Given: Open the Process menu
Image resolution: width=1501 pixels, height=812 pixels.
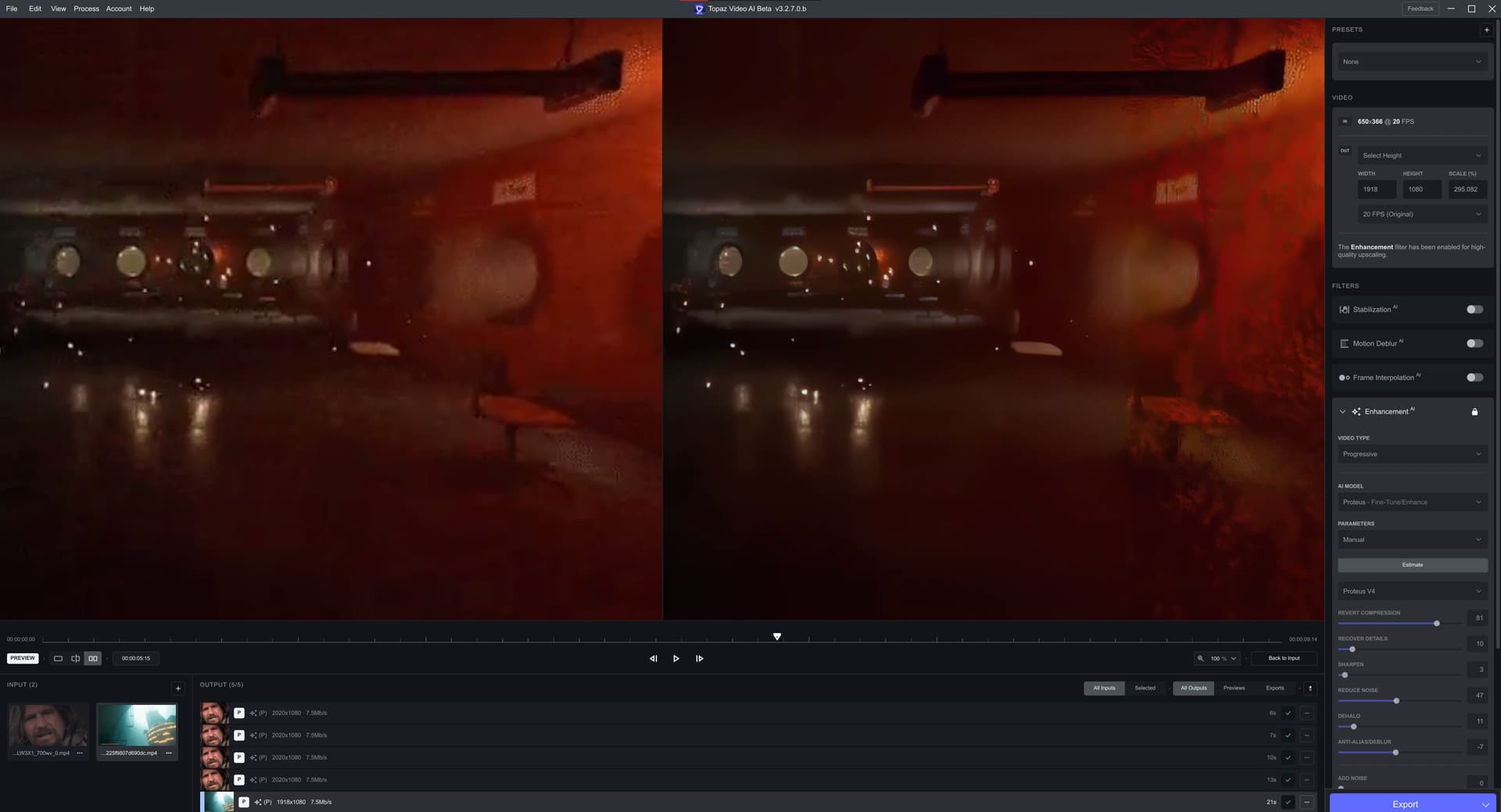Looking at the screenshot, I should pos(86,9).
